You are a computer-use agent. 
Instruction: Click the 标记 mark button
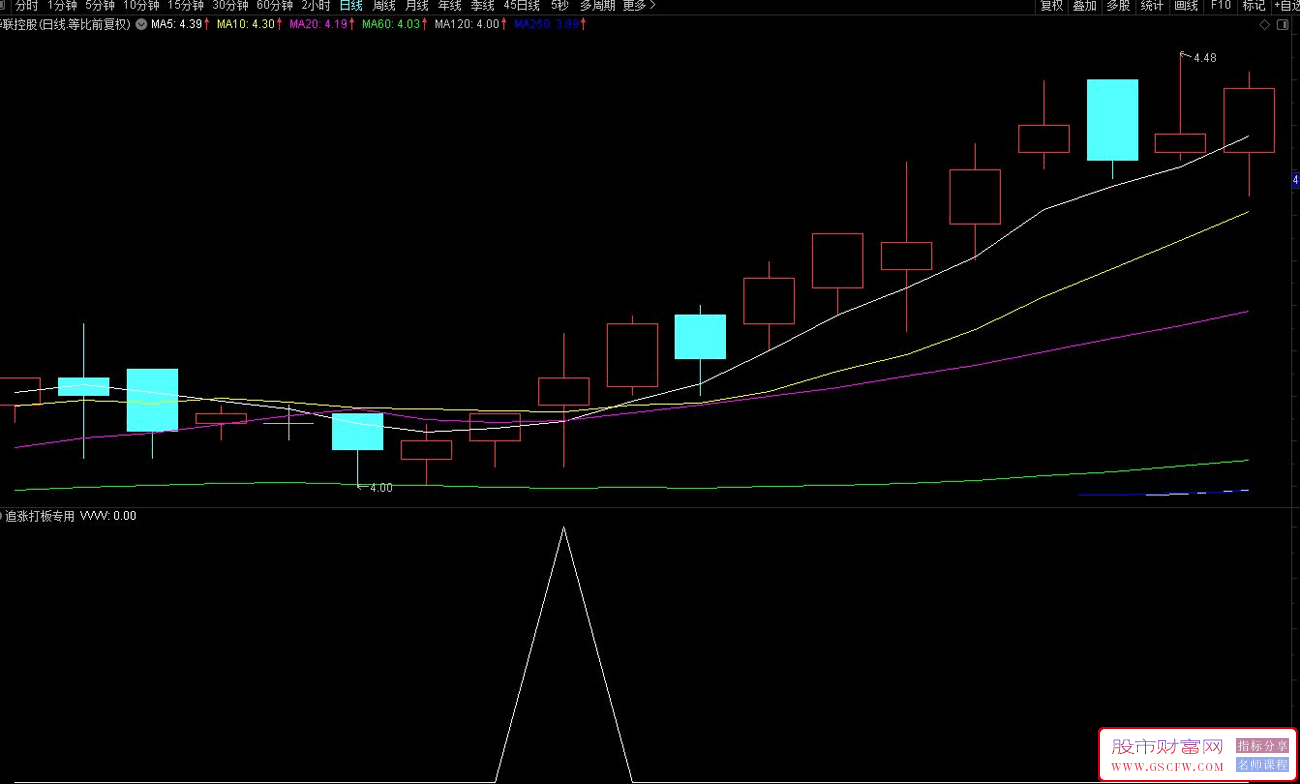[1253, 6]
